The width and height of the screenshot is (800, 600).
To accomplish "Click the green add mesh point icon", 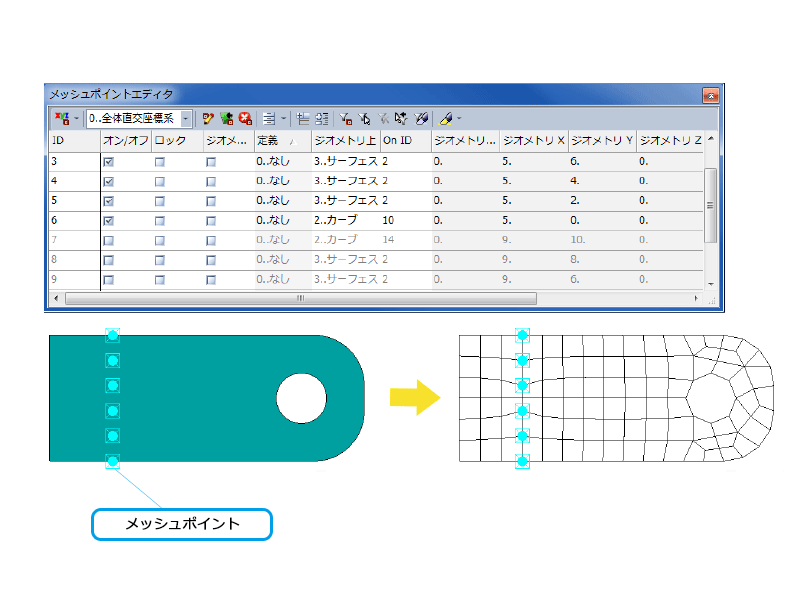I will coord(227,119).
